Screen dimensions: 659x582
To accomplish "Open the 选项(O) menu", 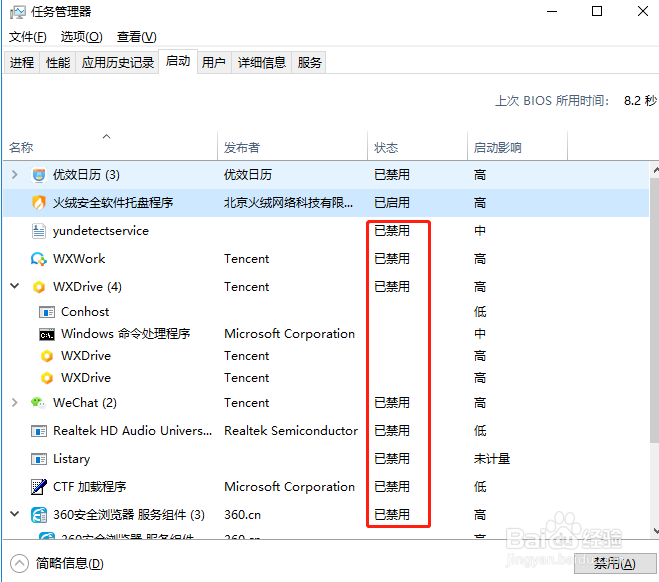I will click(82, 37).
